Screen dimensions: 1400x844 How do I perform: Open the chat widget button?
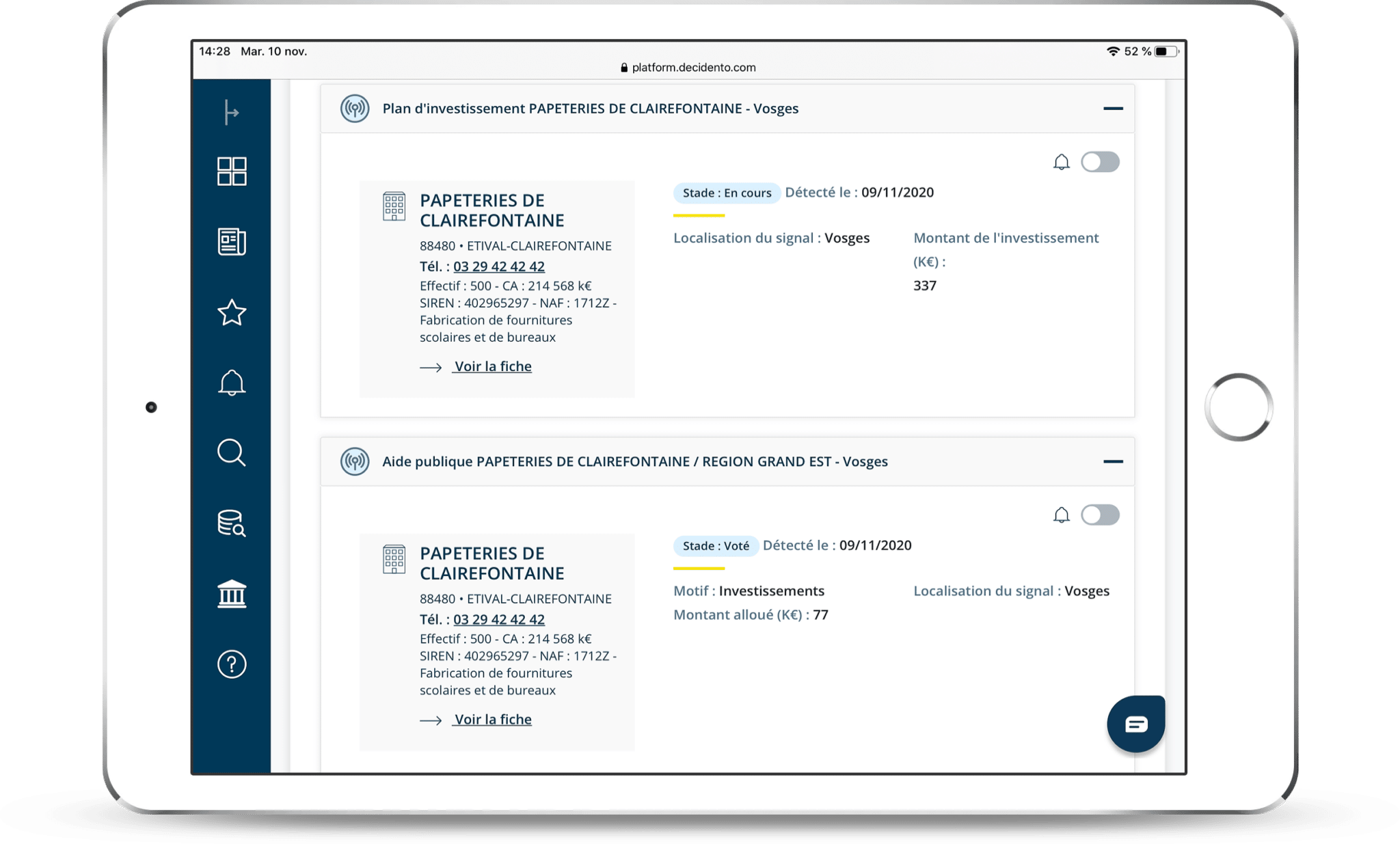1136,724
